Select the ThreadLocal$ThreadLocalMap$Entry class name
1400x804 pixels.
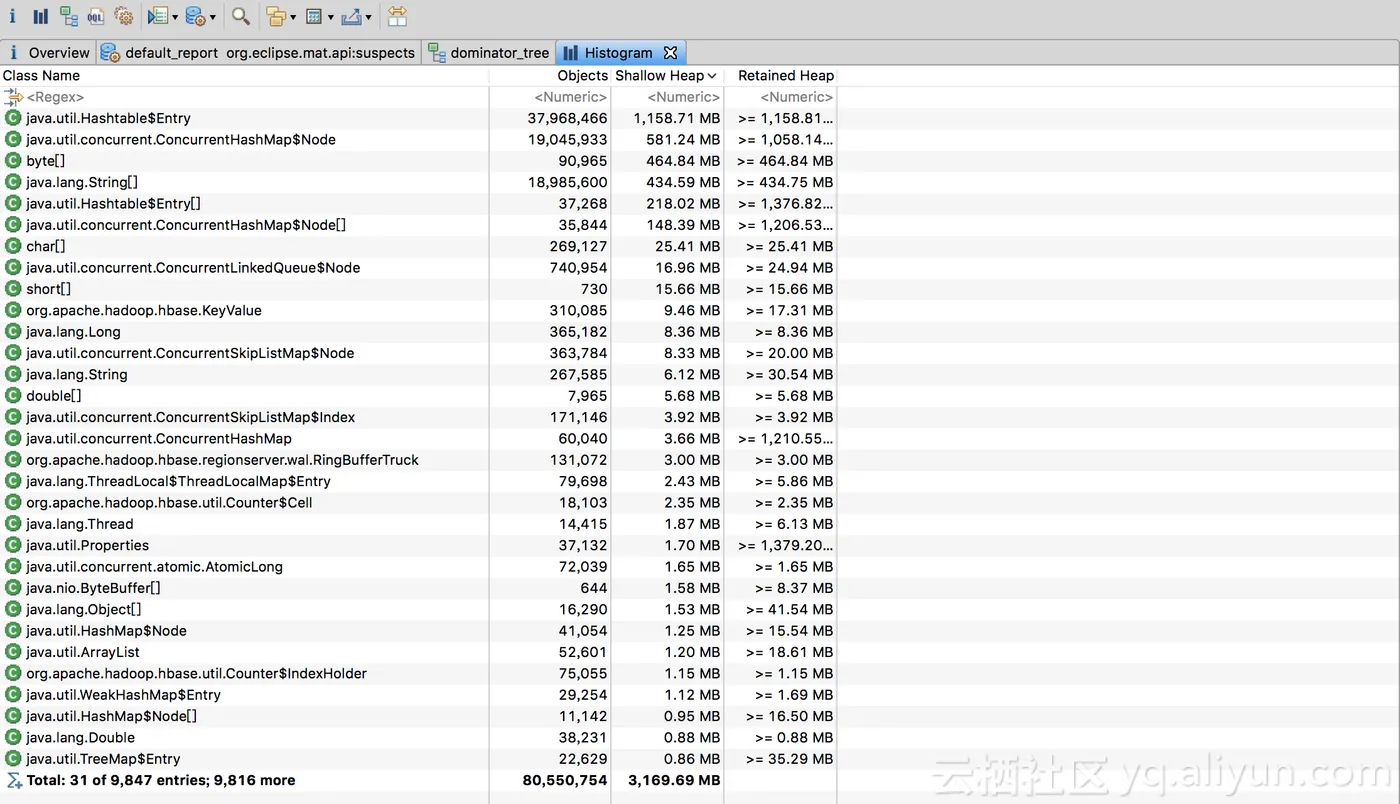178,481
